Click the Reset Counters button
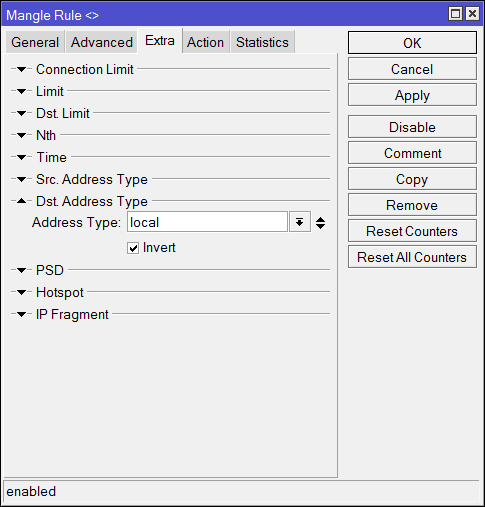This screenshot has height=507, width=485. [x=412, y=231]
